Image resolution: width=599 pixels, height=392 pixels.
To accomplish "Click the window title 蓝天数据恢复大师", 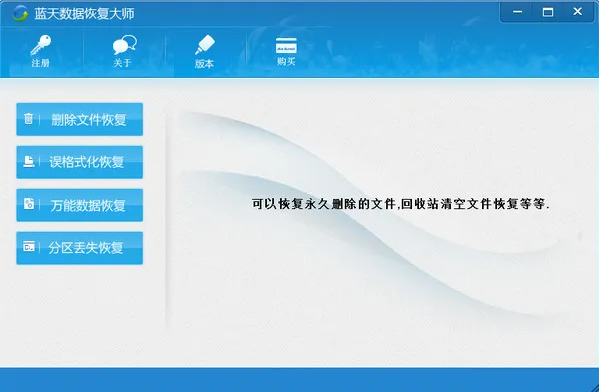I will coord(84,14).
